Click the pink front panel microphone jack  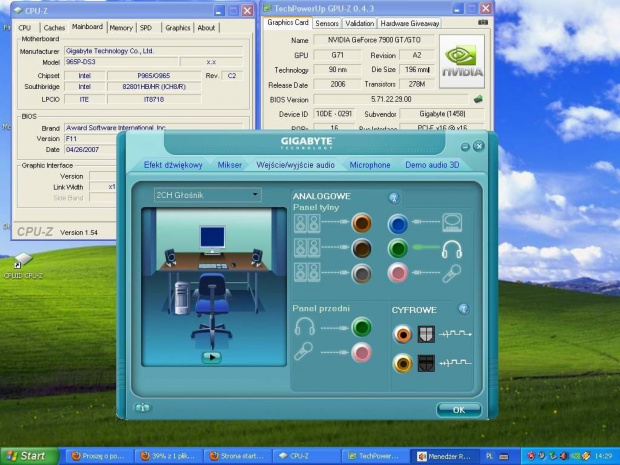pos(361,353)
